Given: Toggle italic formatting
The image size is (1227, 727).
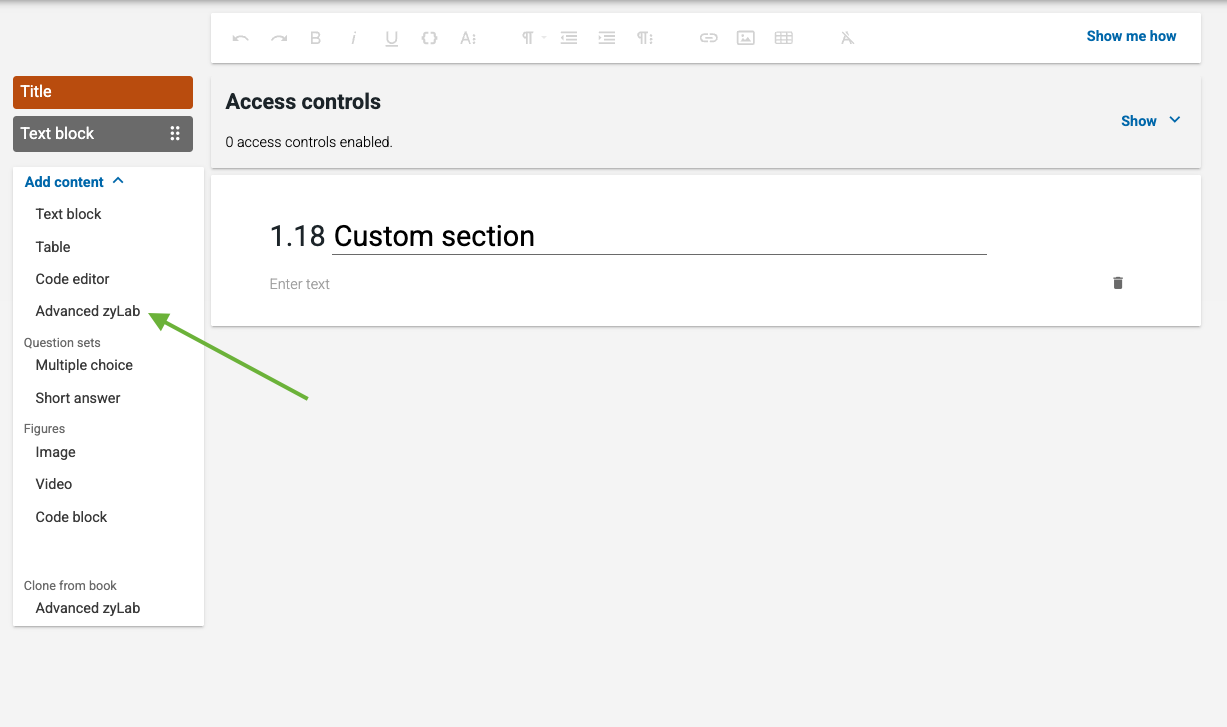Looking at the screenshot, I should pyautogui.click(x=353, y=38).
